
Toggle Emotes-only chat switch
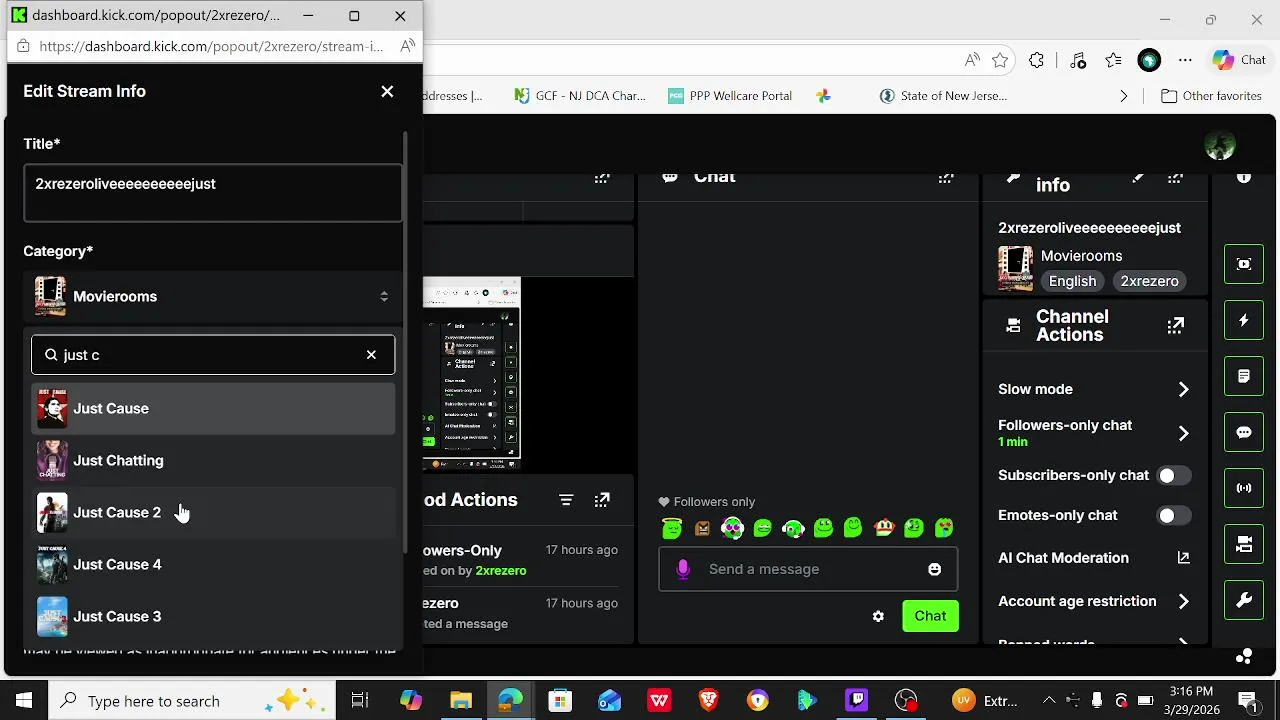point(1173,515)
